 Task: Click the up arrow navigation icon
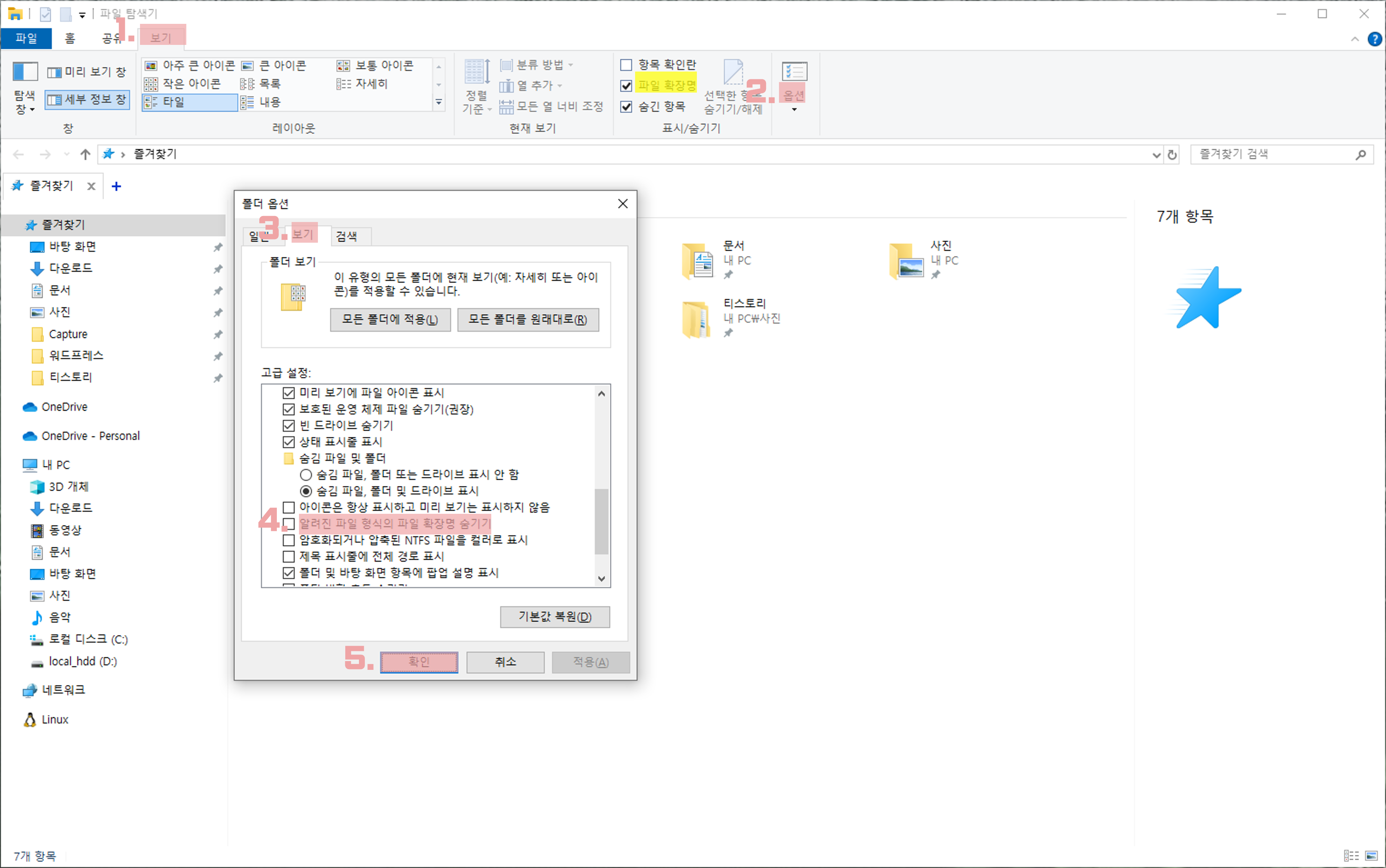pyautogui.click(x=85, y=154)
